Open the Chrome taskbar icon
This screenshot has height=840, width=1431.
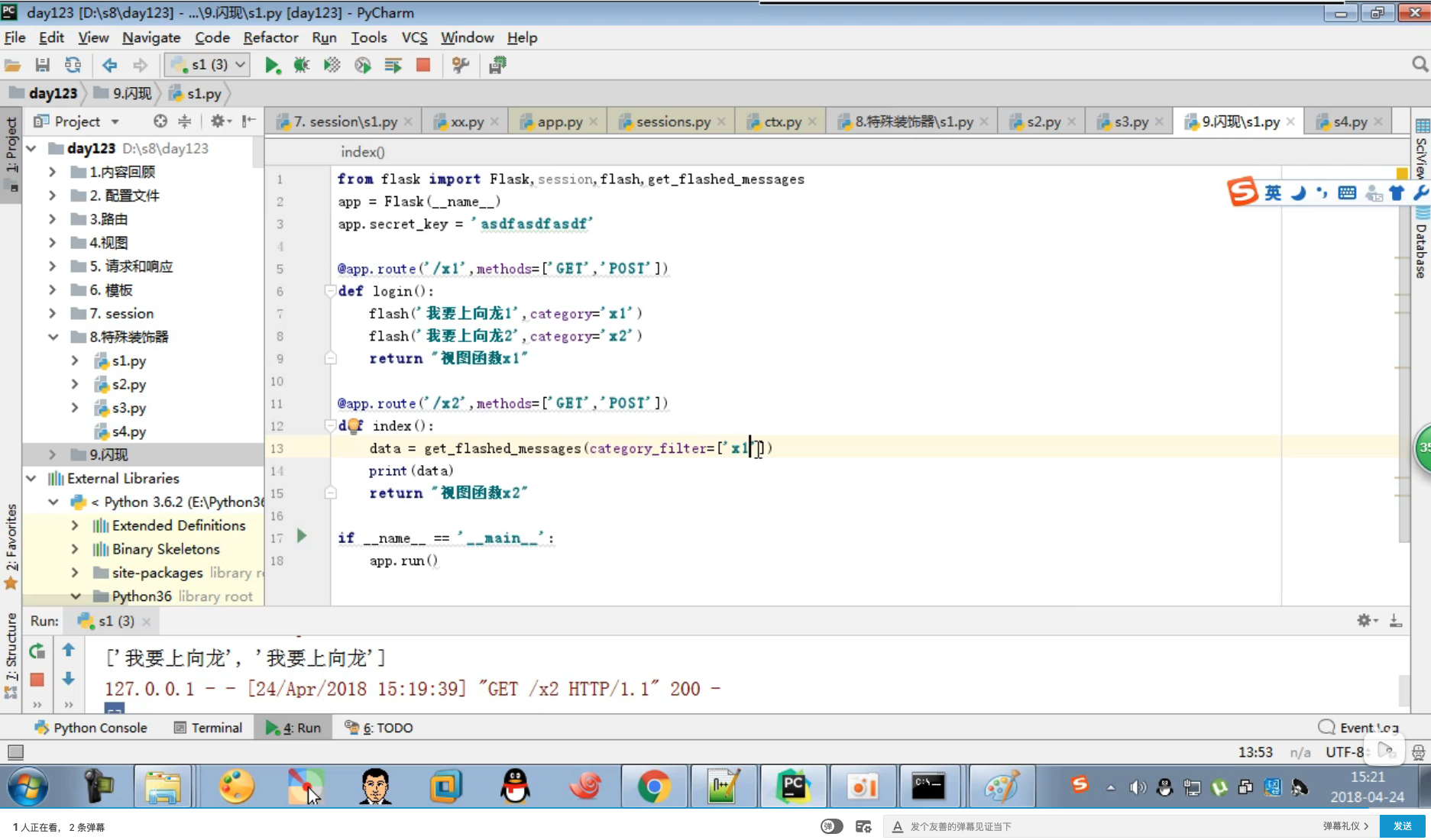pyautogui.click(x=654, y=787)
